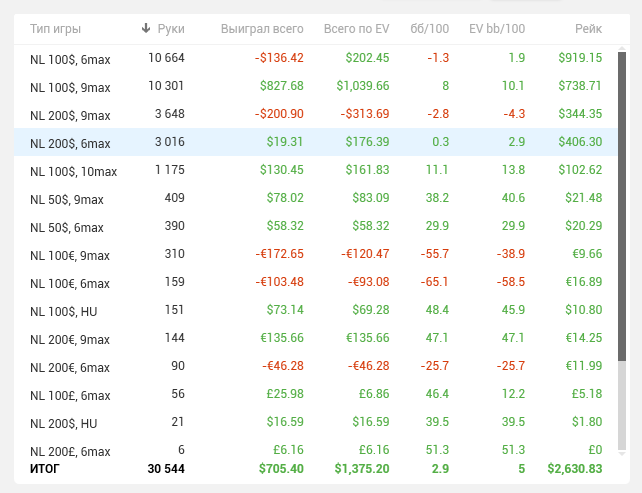Sort by Тип игры column header
The width and height of the screenshot is (642, 493).
tap(55, 28)
